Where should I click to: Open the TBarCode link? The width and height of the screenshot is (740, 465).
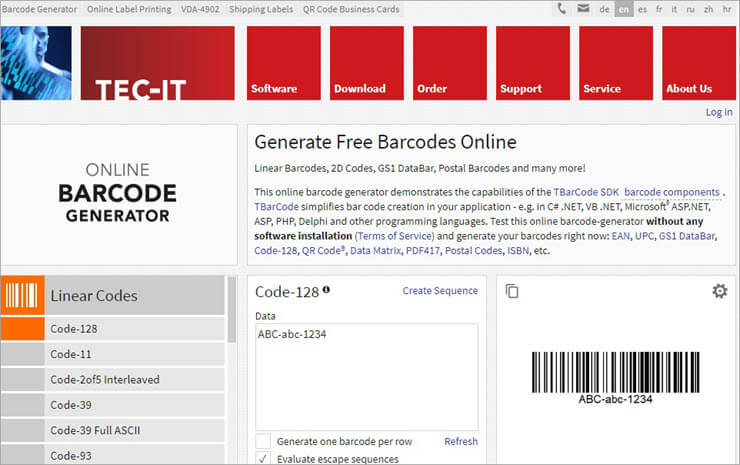pos(277,207)
